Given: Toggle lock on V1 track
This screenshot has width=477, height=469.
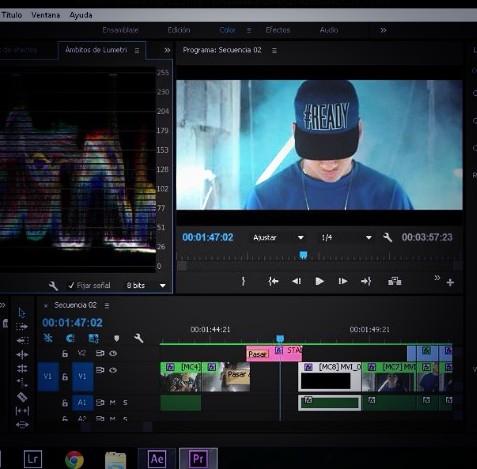Looking at the screenshot, I should 65,377.
